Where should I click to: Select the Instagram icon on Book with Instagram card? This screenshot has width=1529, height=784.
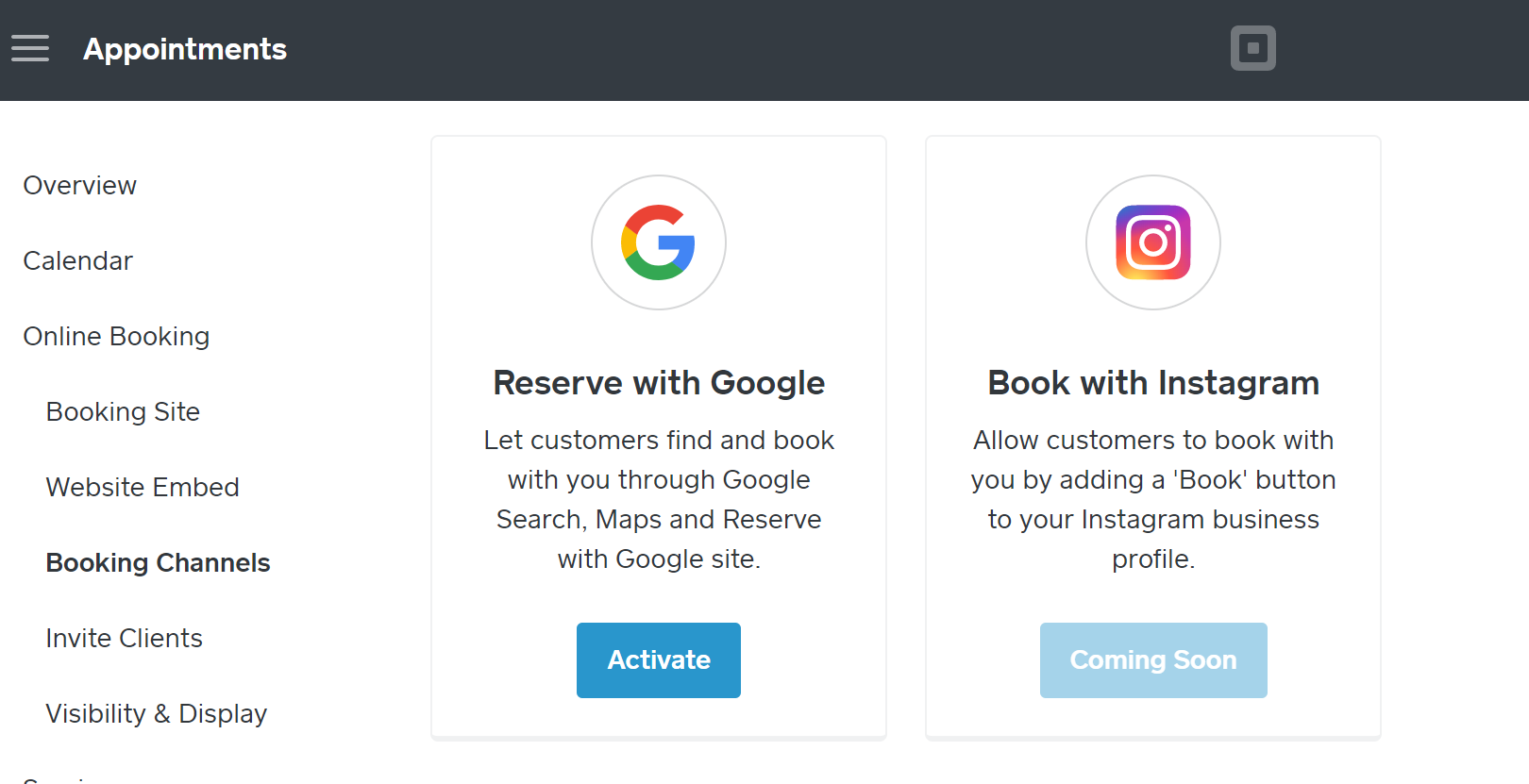click(x=1152, y=242)
